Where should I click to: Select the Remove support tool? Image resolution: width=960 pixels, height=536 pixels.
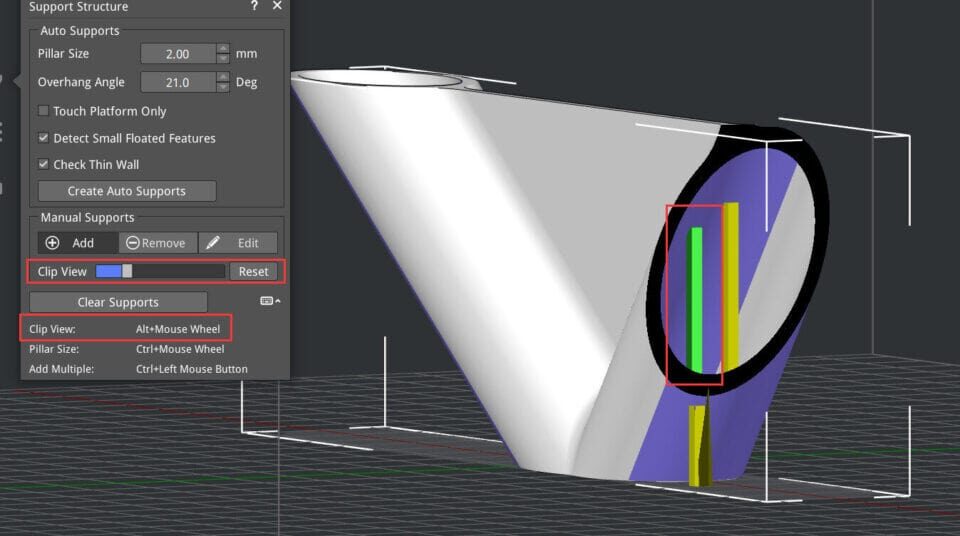click(157, 243)
